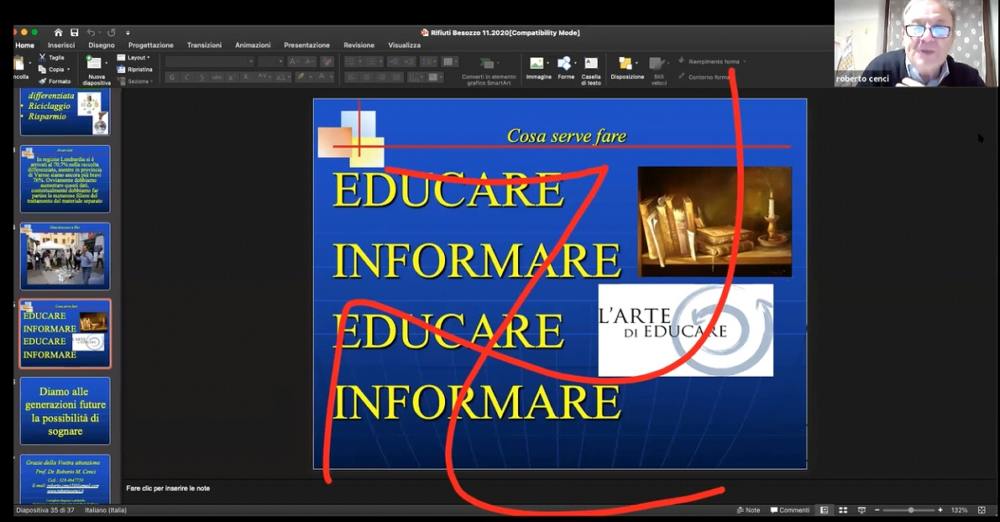Screen dimensions: 1000x522
Task: Select the 'Diamo alle generazioni future' slide thumbnail
Action: [65, 410]
